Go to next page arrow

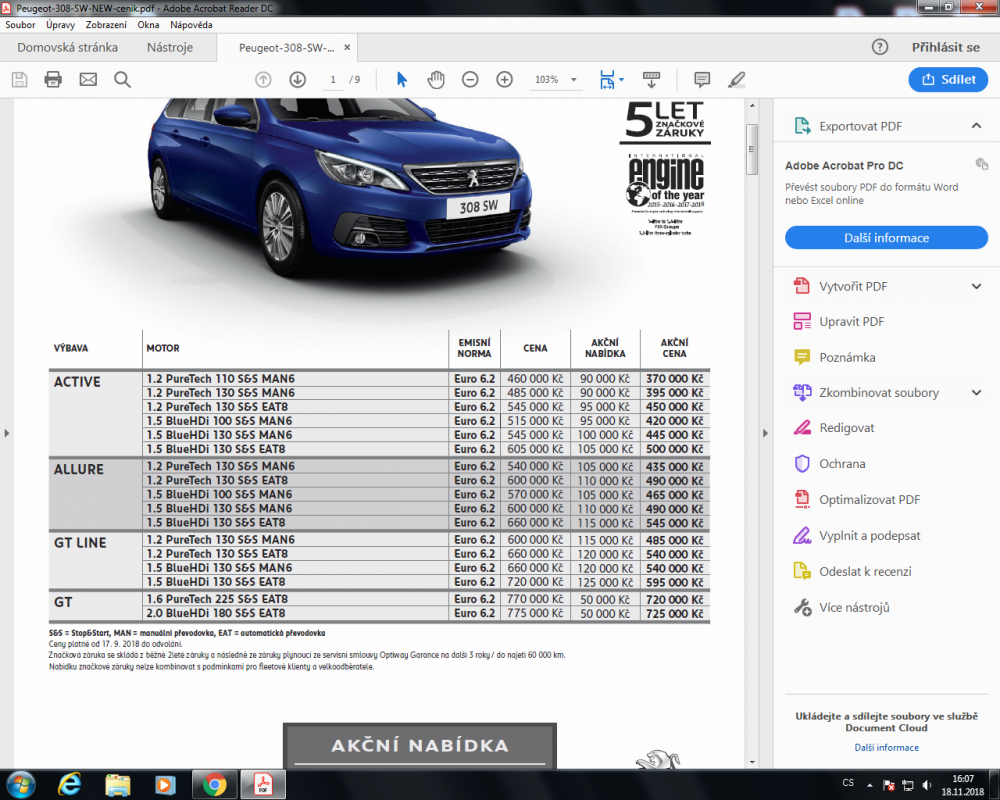click(298, 80)
